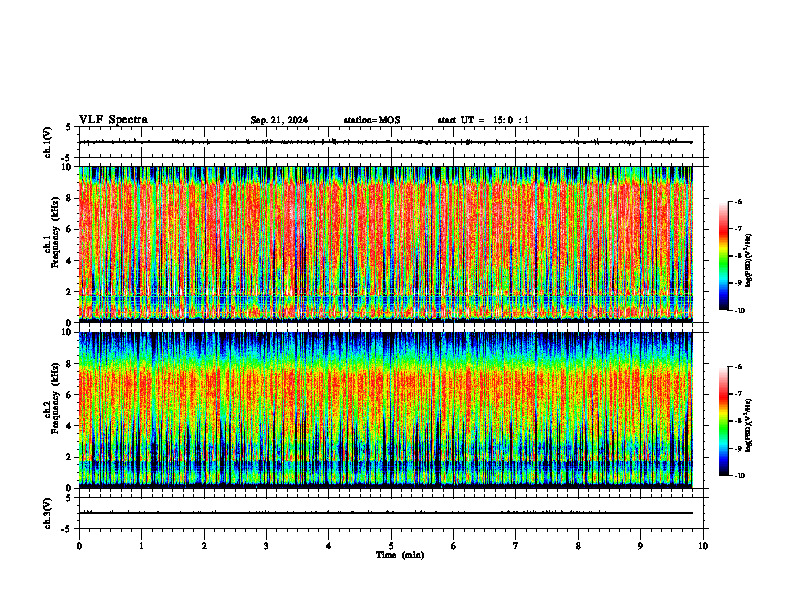This screenshot has height=612, width=792.
Task: Click time axis tick label "10"
Action: (703, 546)
